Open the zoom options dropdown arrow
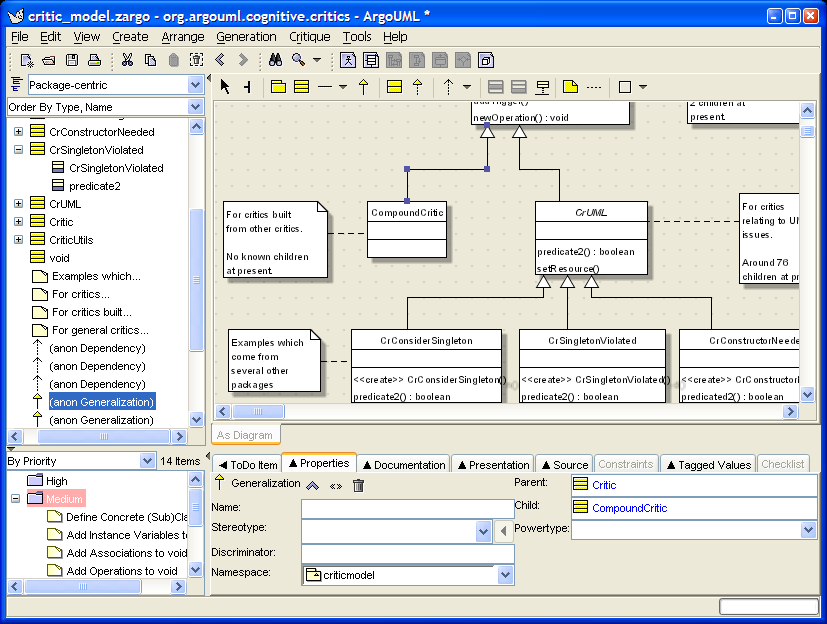The image size is (827, 624). (x=317, y=60)
